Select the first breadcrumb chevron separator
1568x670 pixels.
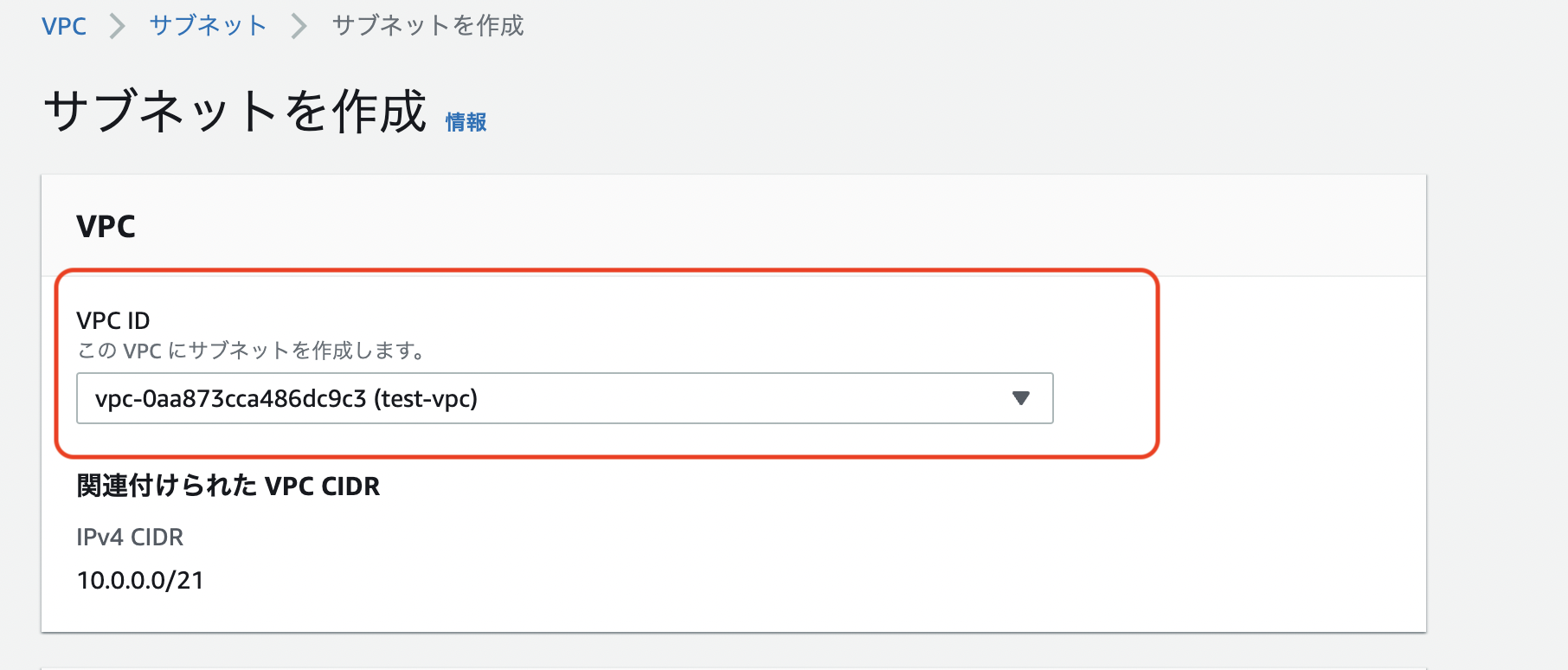(x=117, y=26)
